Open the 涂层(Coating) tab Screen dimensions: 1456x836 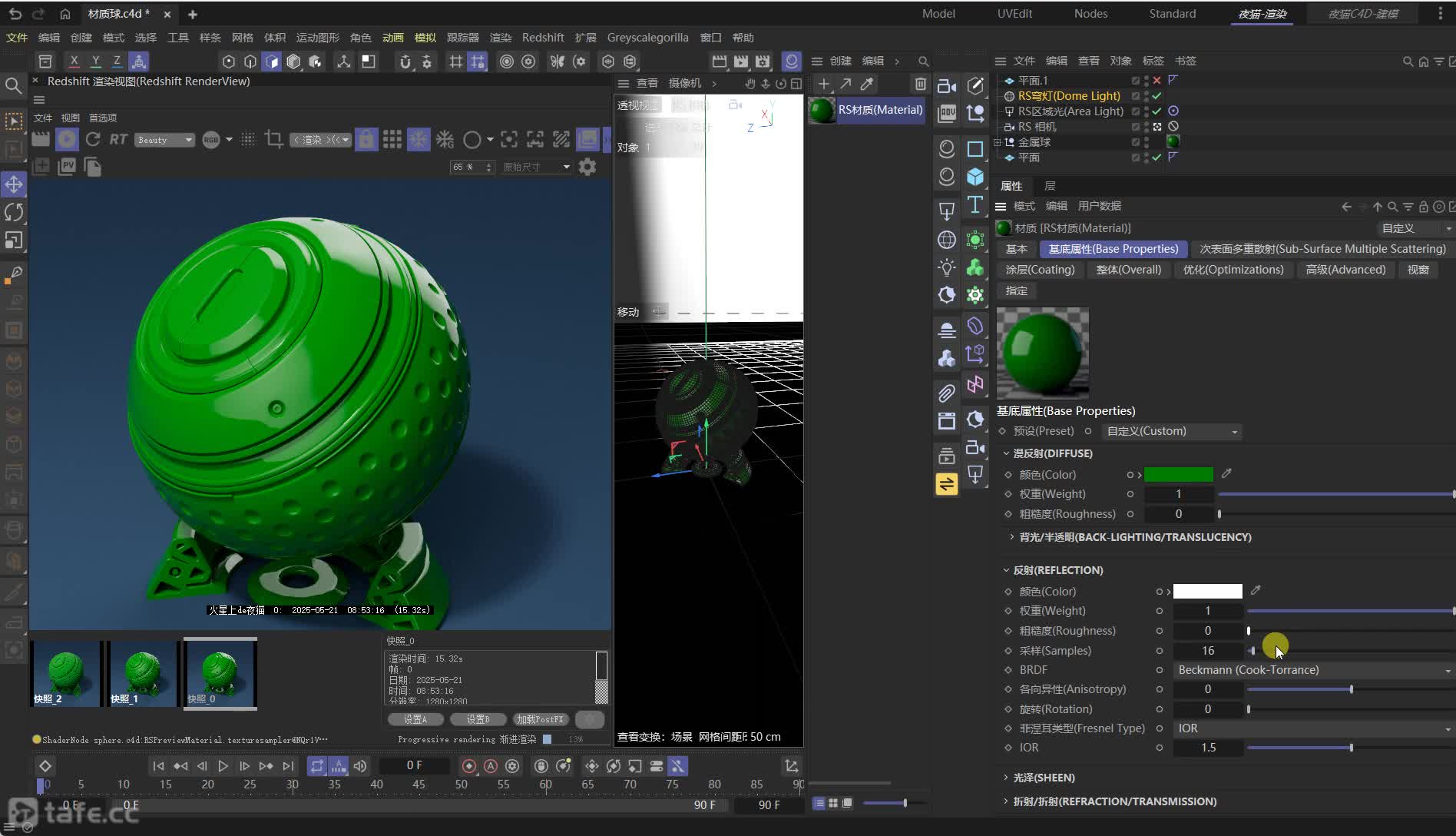point(1040,270)
